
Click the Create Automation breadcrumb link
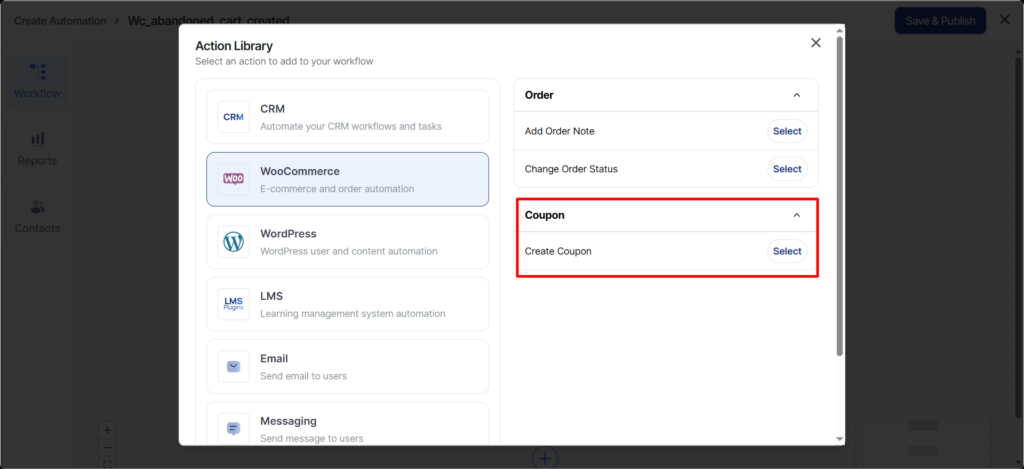(61, 20)
